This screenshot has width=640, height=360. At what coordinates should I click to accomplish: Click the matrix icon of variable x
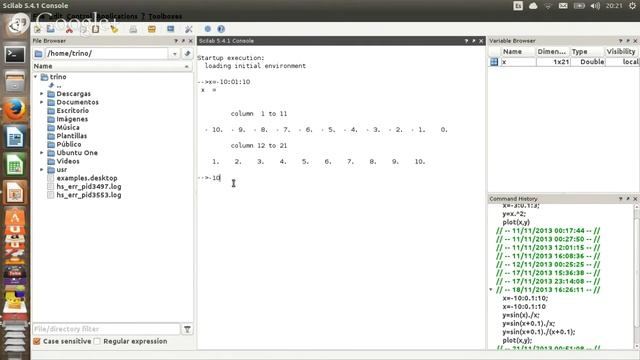[494, 62]
